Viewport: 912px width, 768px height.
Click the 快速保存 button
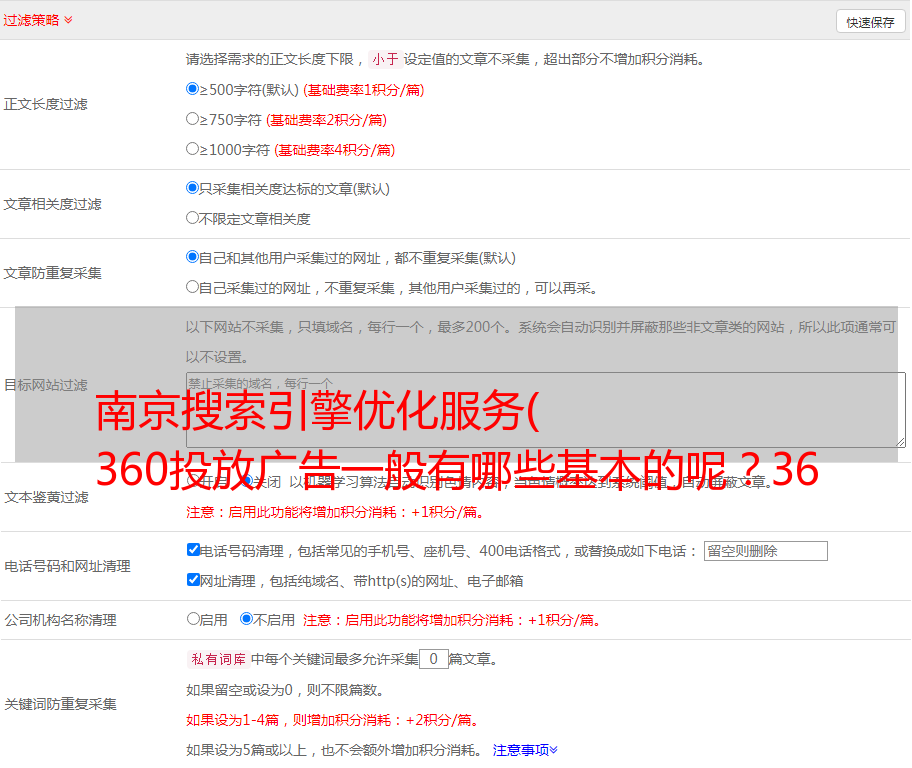point(870,22)
